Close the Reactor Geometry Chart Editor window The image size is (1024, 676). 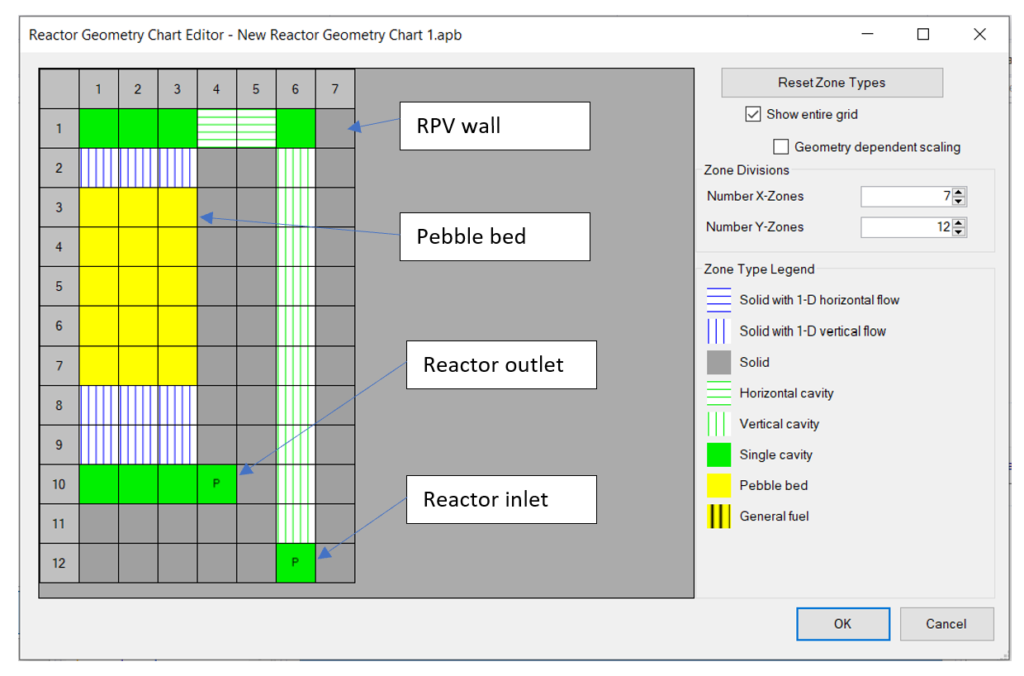coord(980,34)
